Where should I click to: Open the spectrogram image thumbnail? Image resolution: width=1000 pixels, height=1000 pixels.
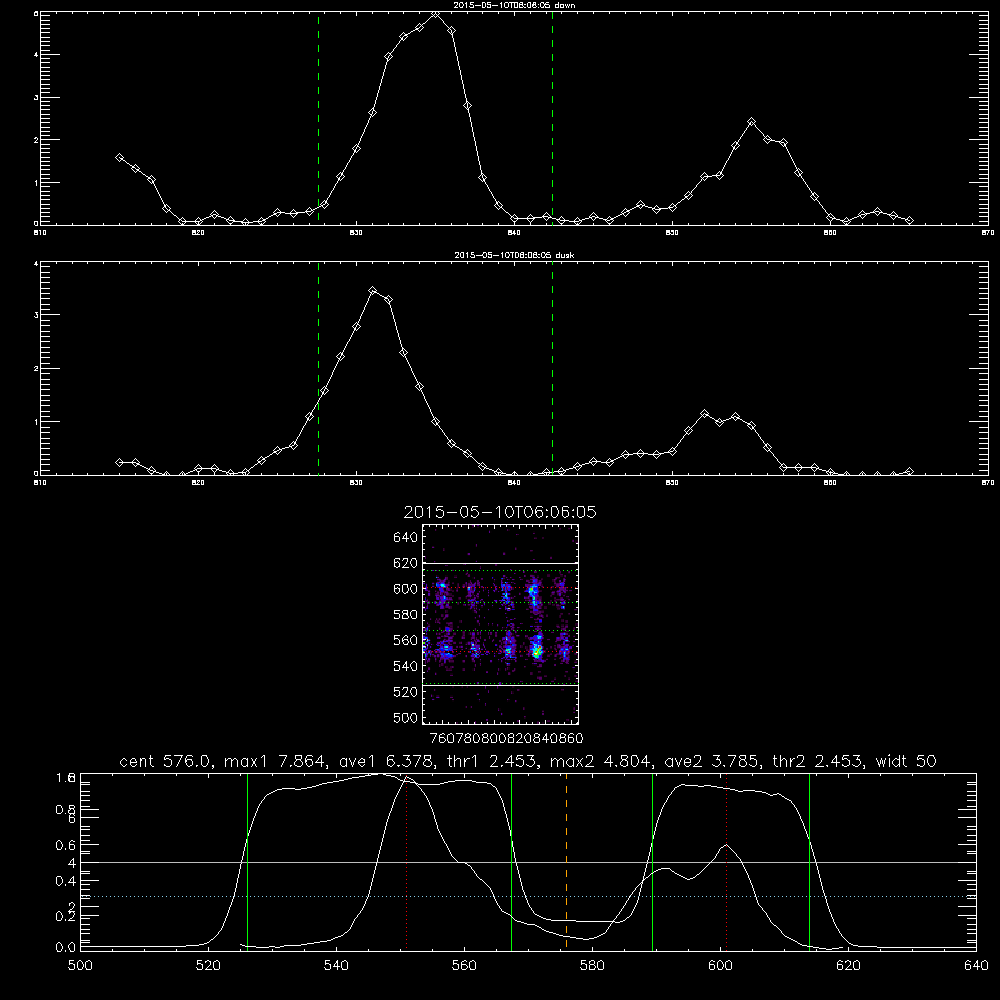[500, 624]
